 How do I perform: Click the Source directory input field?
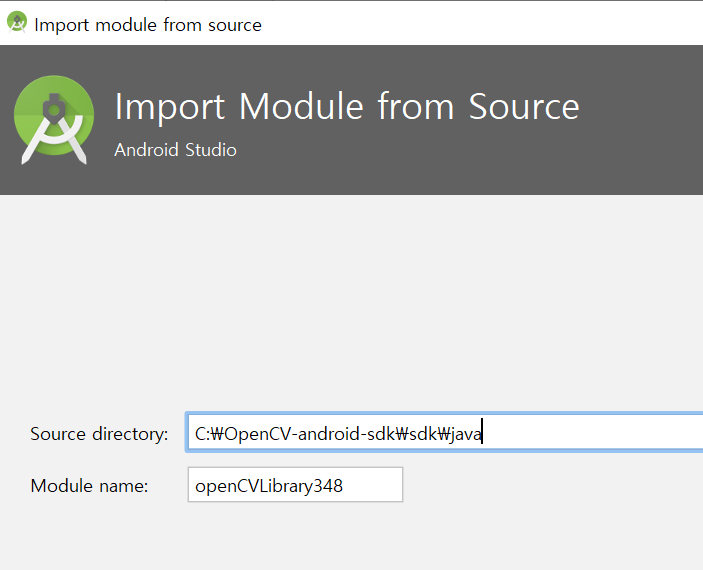pos(445,433)
